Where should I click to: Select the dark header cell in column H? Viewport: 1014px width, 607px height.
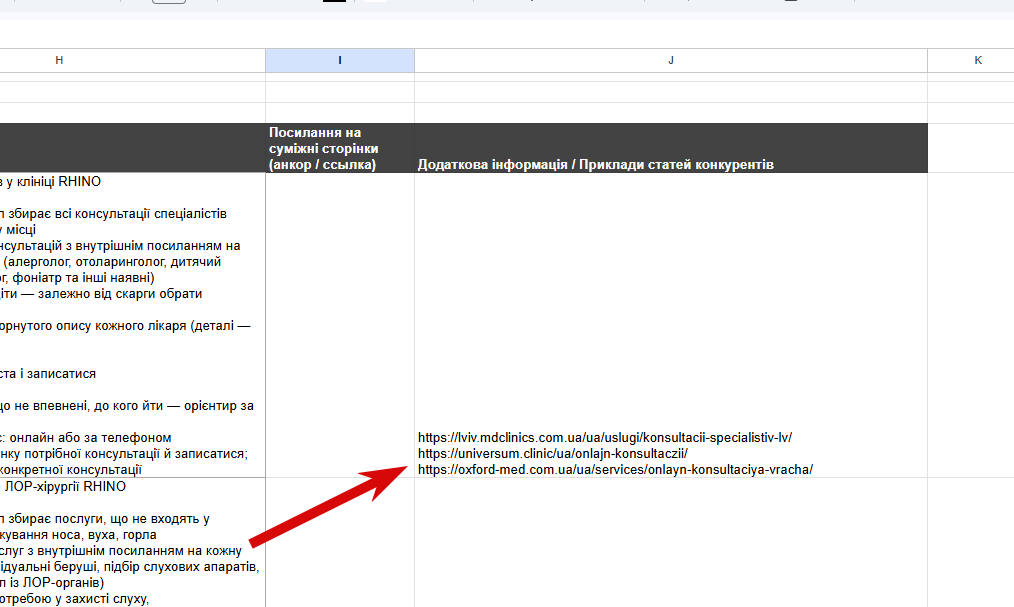133,148
